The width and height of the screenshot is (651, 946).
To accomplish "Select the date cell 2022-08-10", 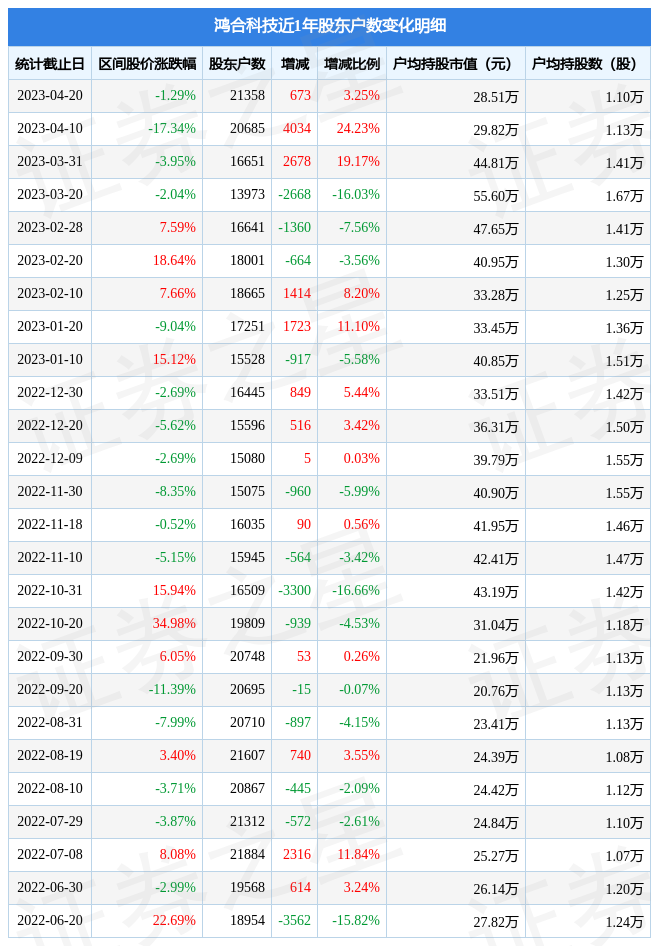I will point(49,789).
